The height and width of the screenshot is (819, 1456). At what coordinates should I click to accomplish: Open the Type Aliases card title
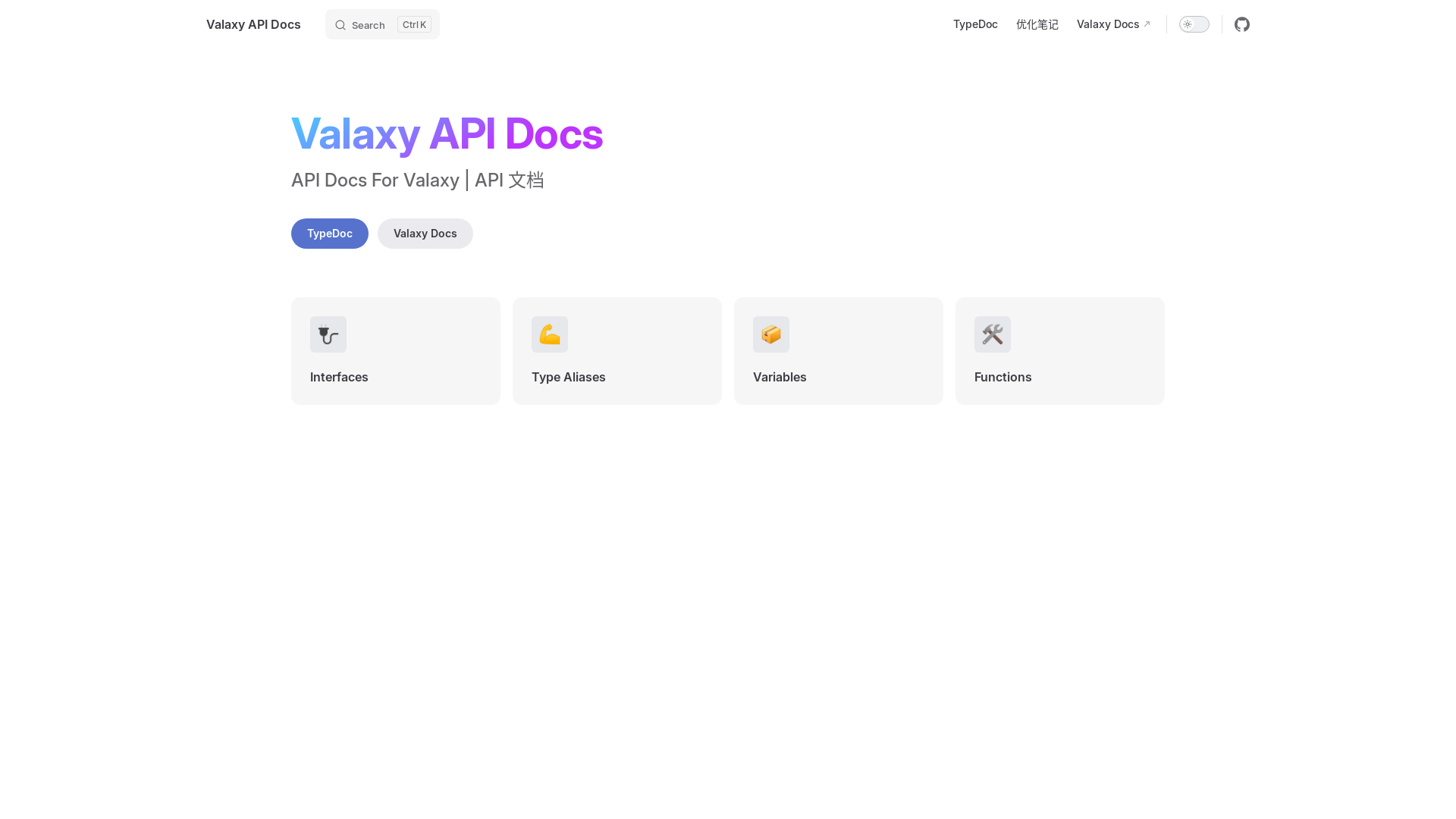pyautogui.click(x=569, y=377)
